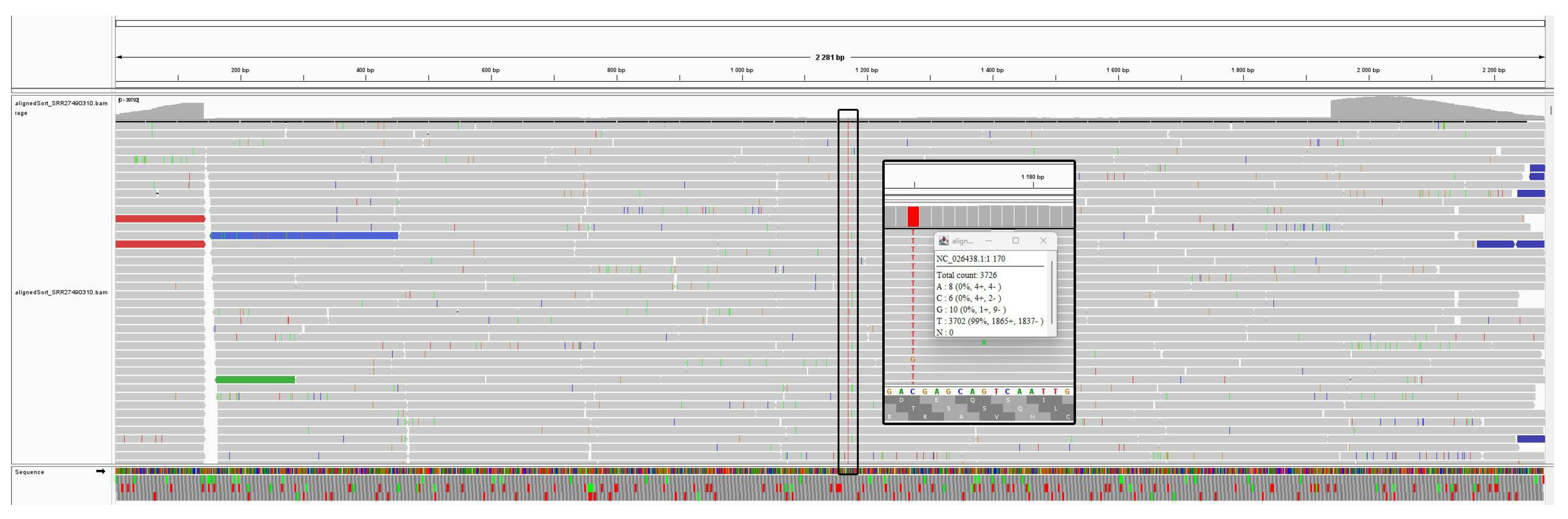Maximize the allele count popup window

[x=1015, y=241]
